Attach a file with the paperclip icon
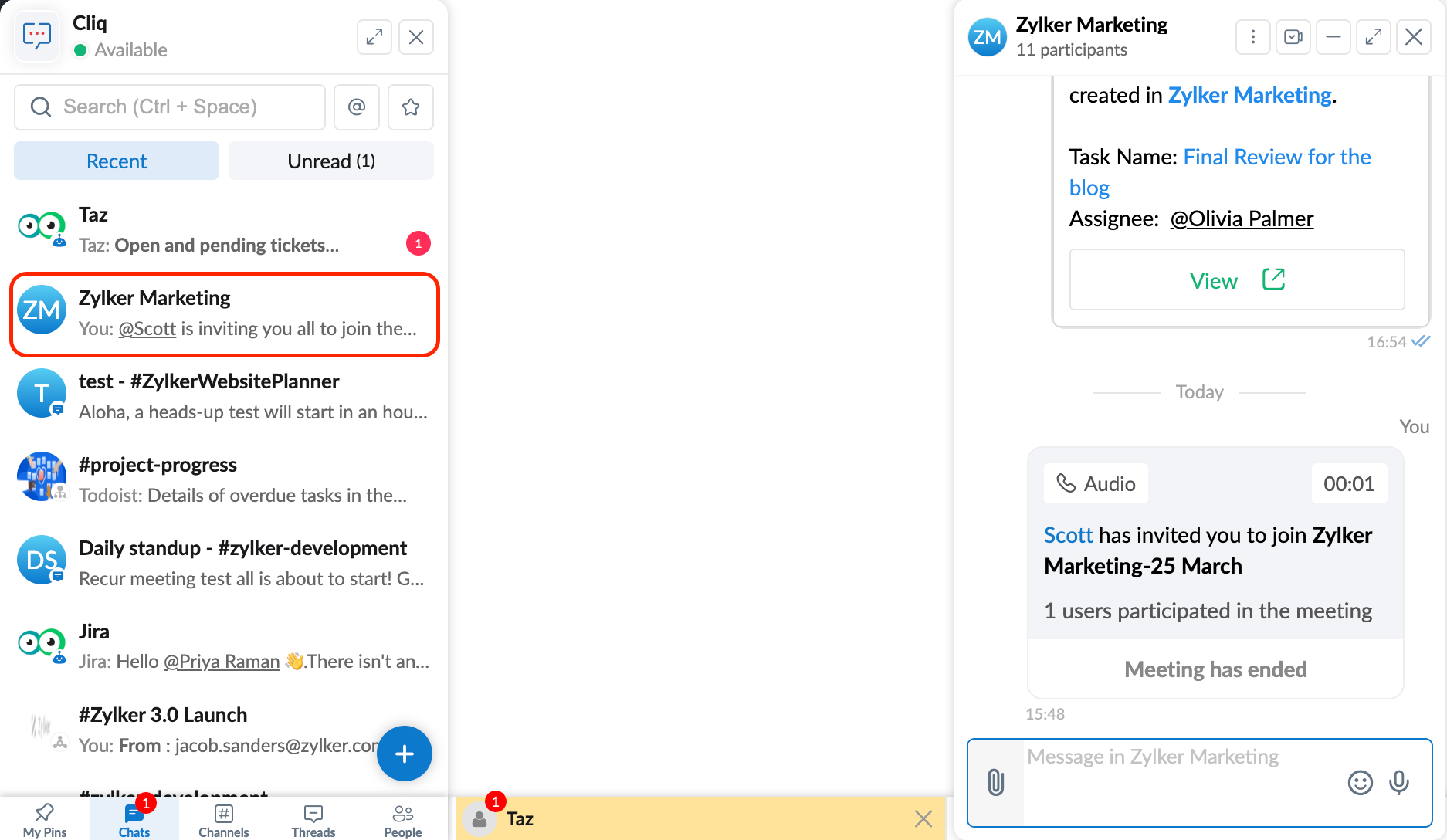 click(x=996, y=783)
